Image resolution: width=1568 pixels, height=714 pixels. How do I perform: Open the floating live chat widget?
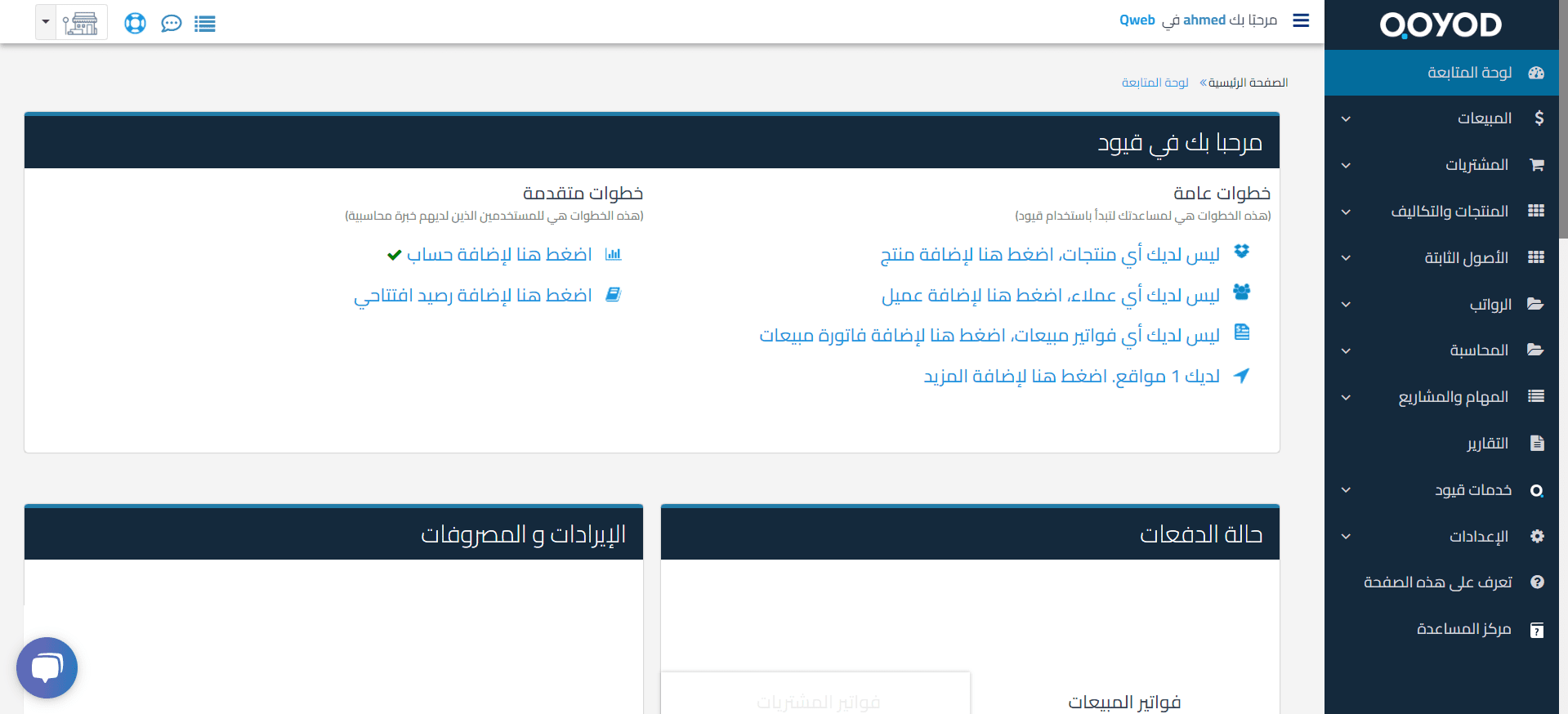47,667
